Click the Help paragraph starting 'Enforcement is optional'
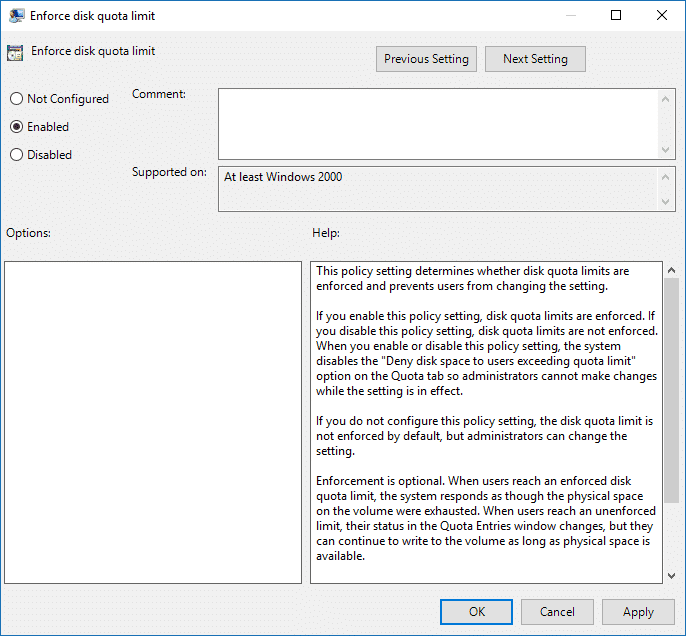Viewport: 686px width, 636px height. tap(486, 518)
